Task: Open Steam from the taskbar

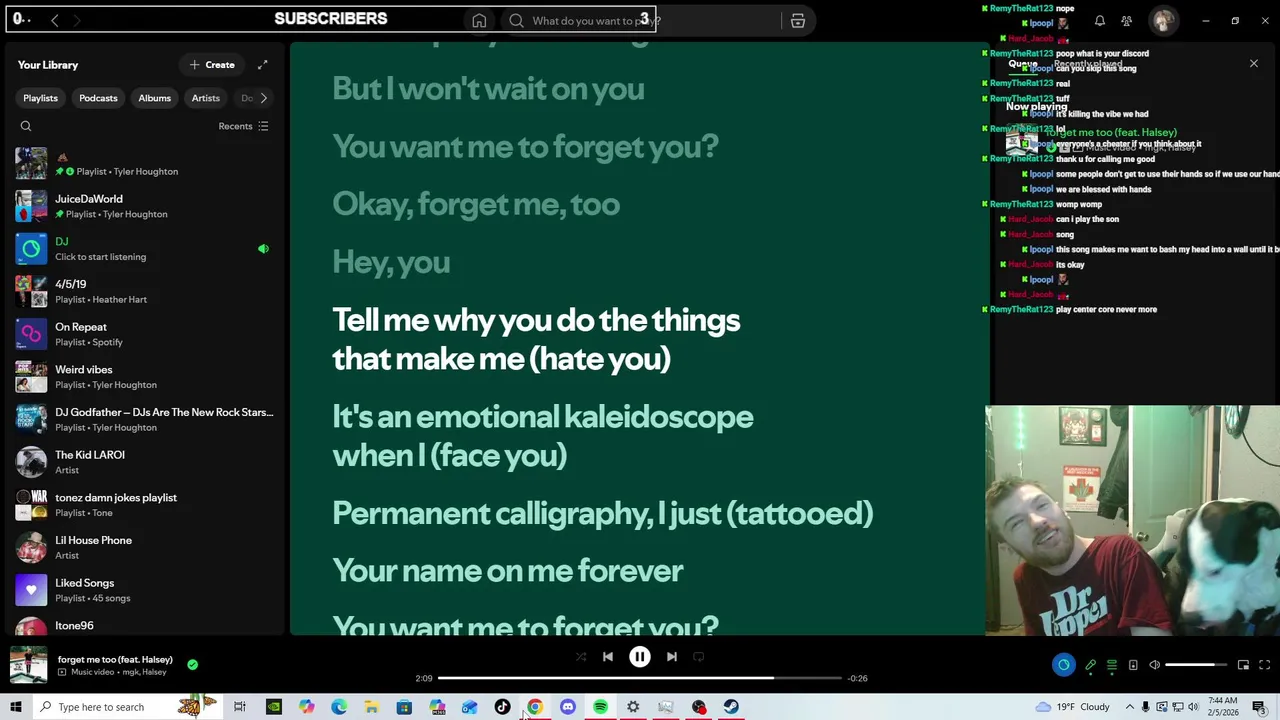Action: 731,707
